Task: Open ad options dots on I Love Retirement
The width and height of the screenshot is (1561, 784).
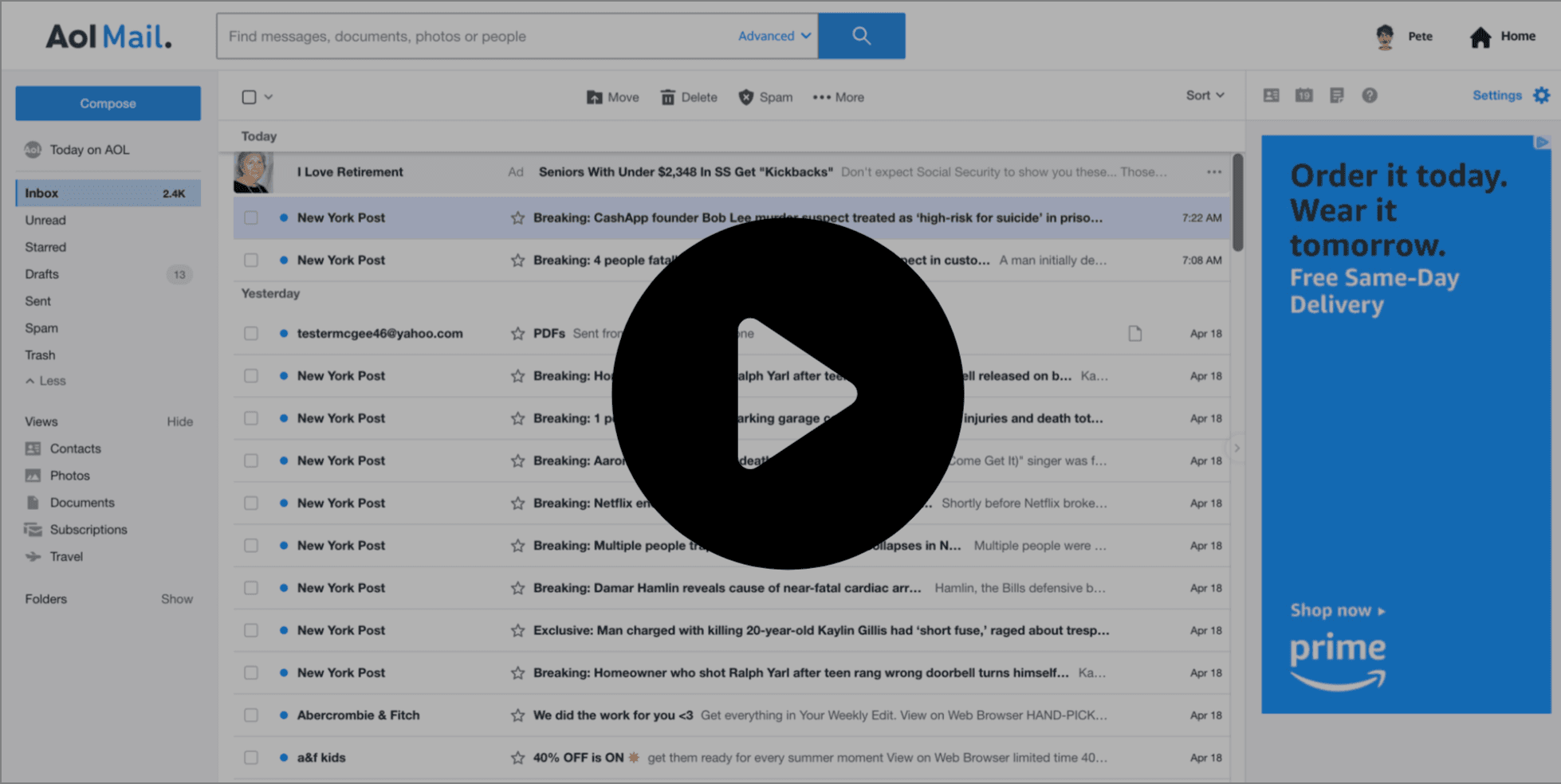Action: click(x=1214, y=172)
